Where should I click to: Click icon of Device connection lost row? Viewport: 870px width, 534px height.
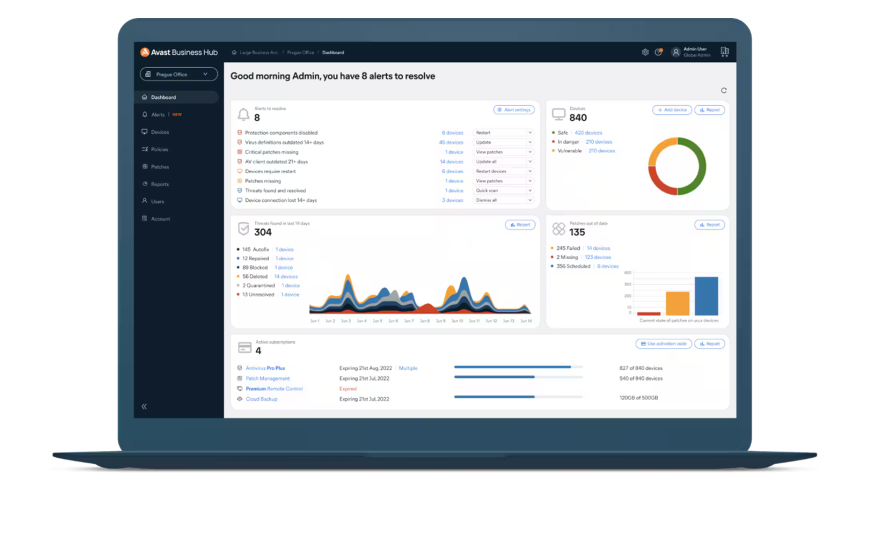[240, 200]
